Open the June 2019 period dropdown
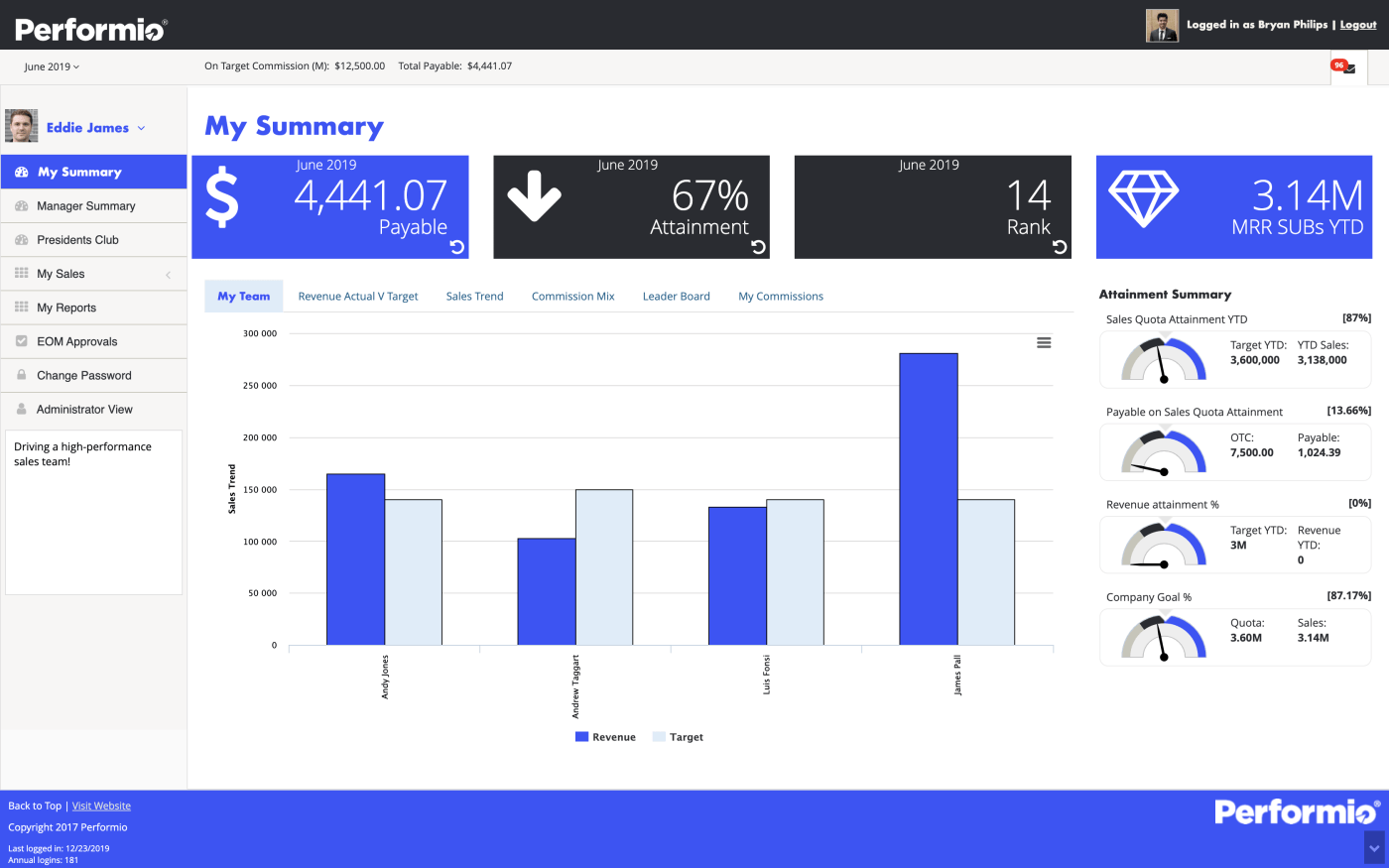 tap(52, 66)
